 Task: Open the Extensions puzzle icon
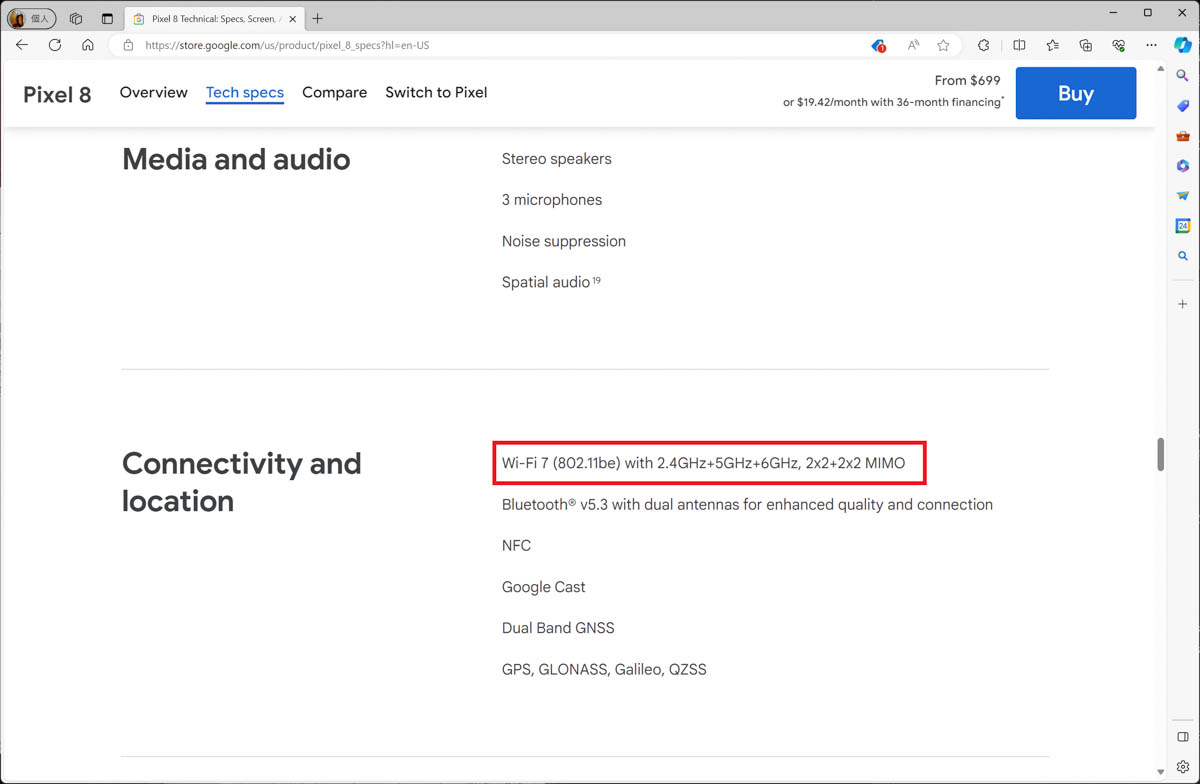point(984,45)
